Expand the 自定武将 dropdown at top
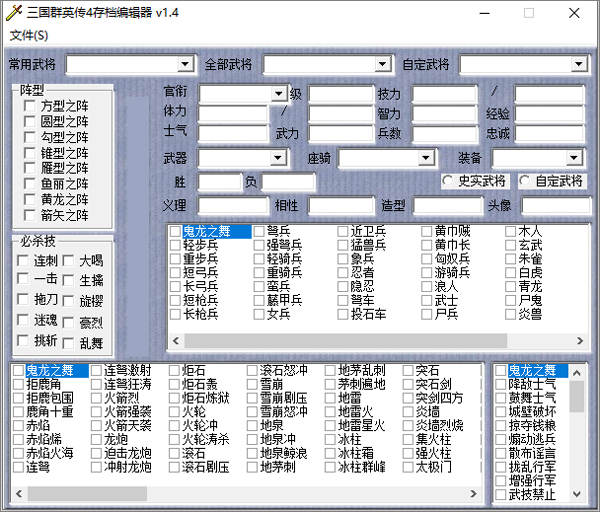This screenshot has width=600, height=512. (x=579, y=64)
